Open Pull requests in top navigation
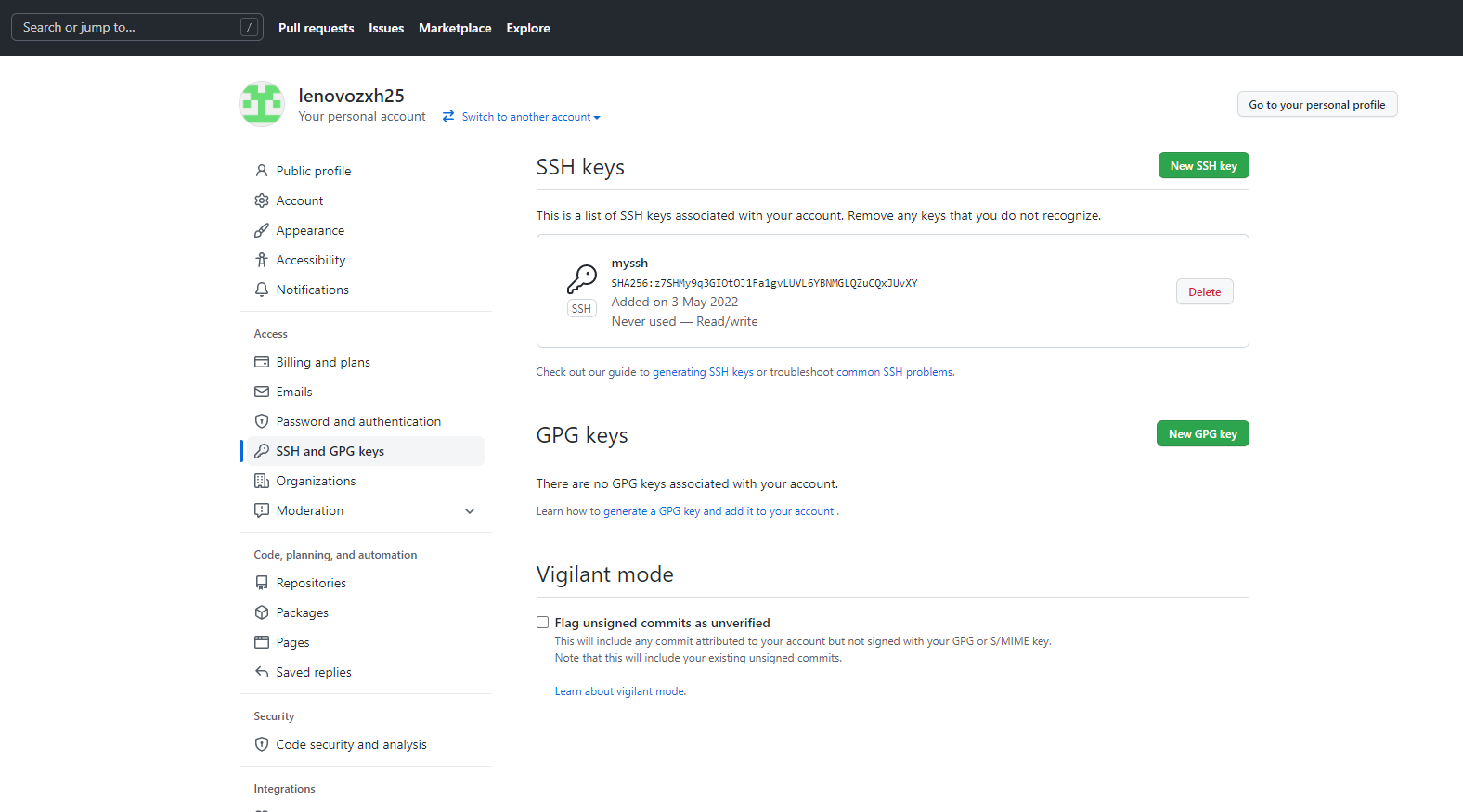The height and width of the screenshot is (812, 1463). coord(316,28)
